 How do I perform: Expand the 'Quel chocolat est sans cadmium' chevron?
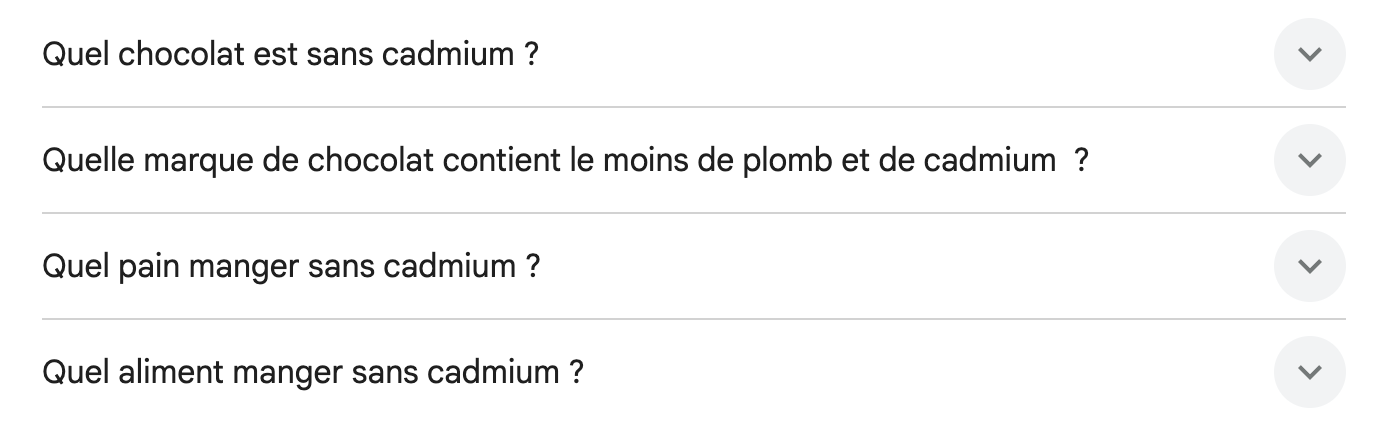click(x=1309, y=54)
